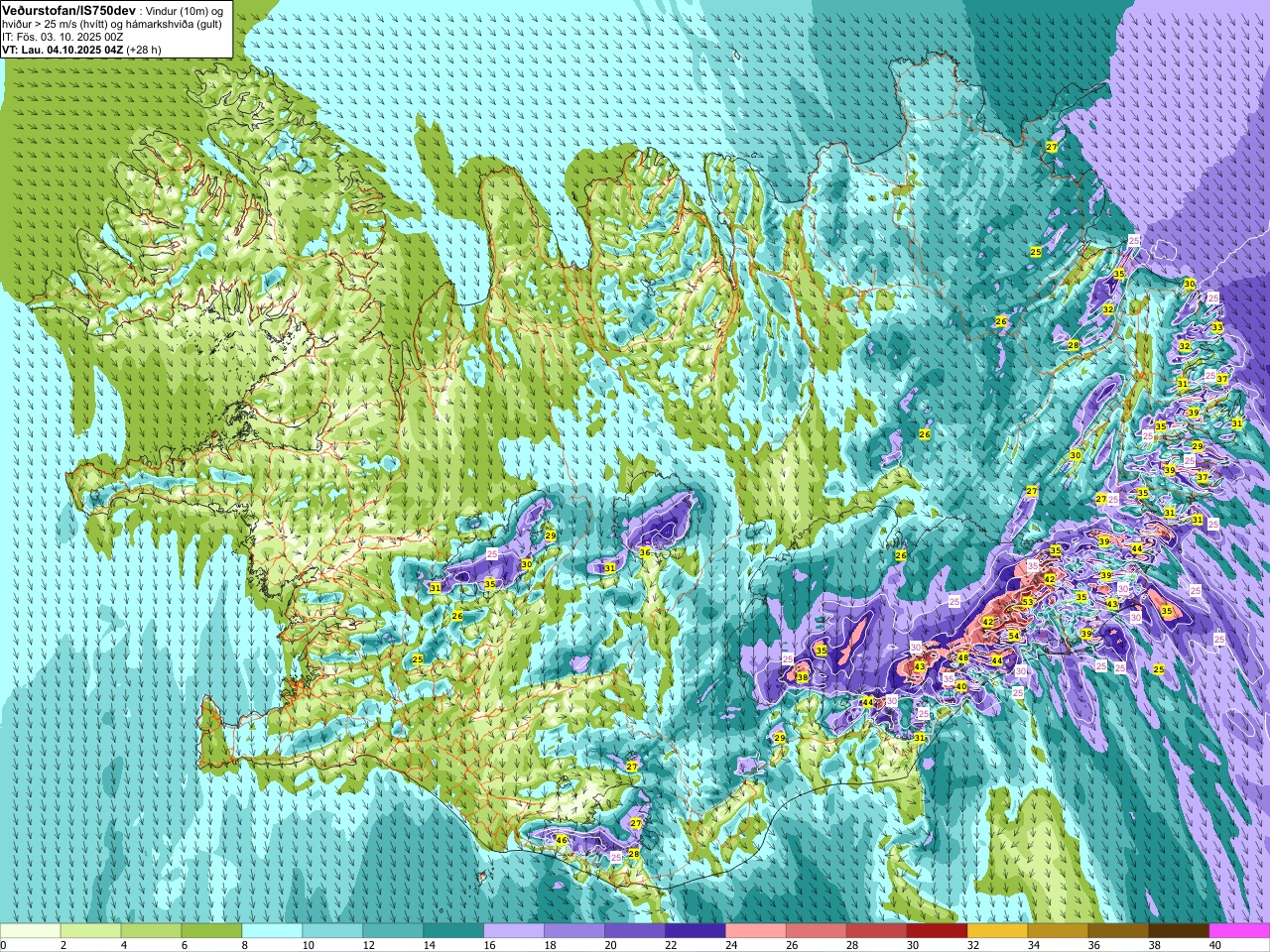Click the pale yellow 0–2 legend swatch
Screen dimensions: 1270x952
pyautogui.click(x=31, y=931)
